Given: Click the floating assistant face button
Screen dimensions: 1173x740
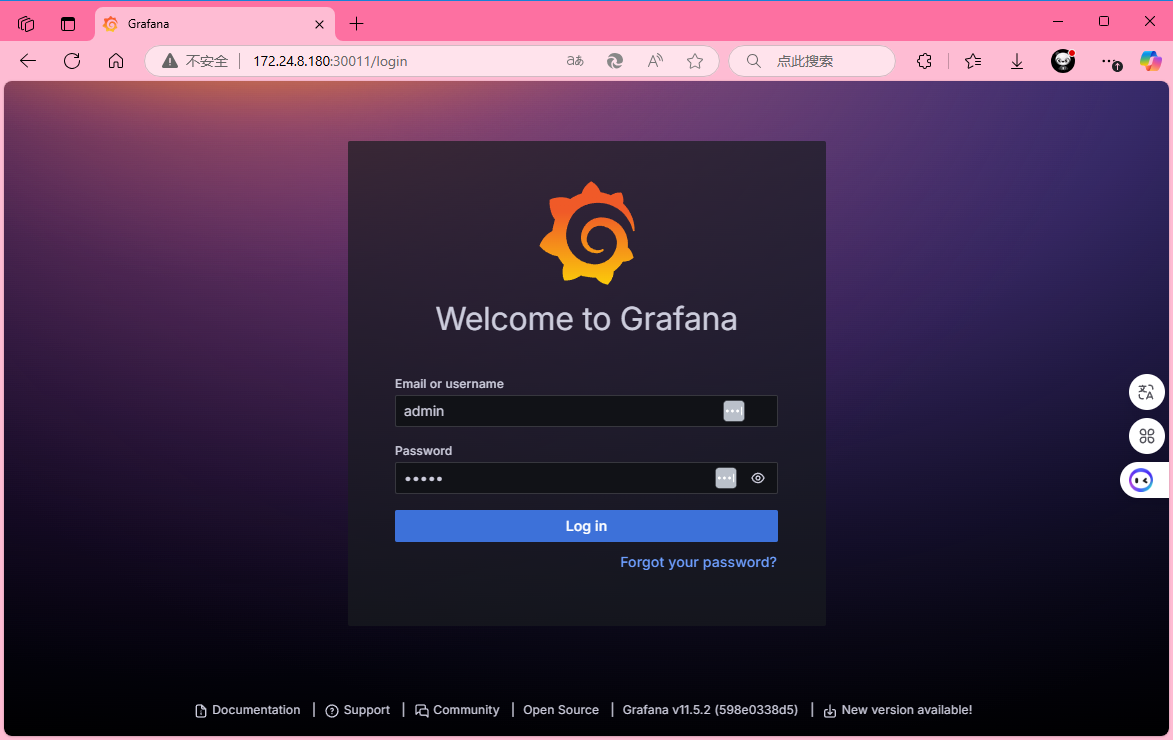Looking at the screenshot, I should (1141, 480).
